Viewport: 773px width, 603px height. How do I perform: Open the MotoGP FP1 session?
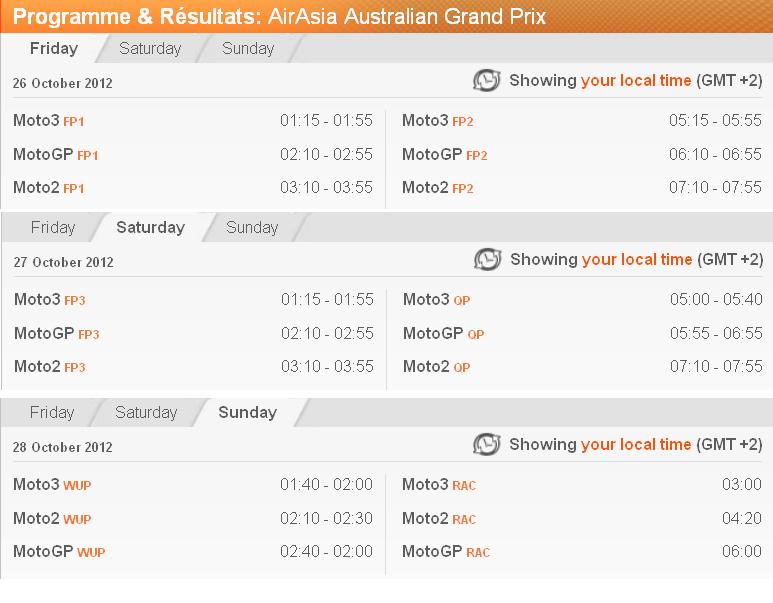click(x=56, y=154)
